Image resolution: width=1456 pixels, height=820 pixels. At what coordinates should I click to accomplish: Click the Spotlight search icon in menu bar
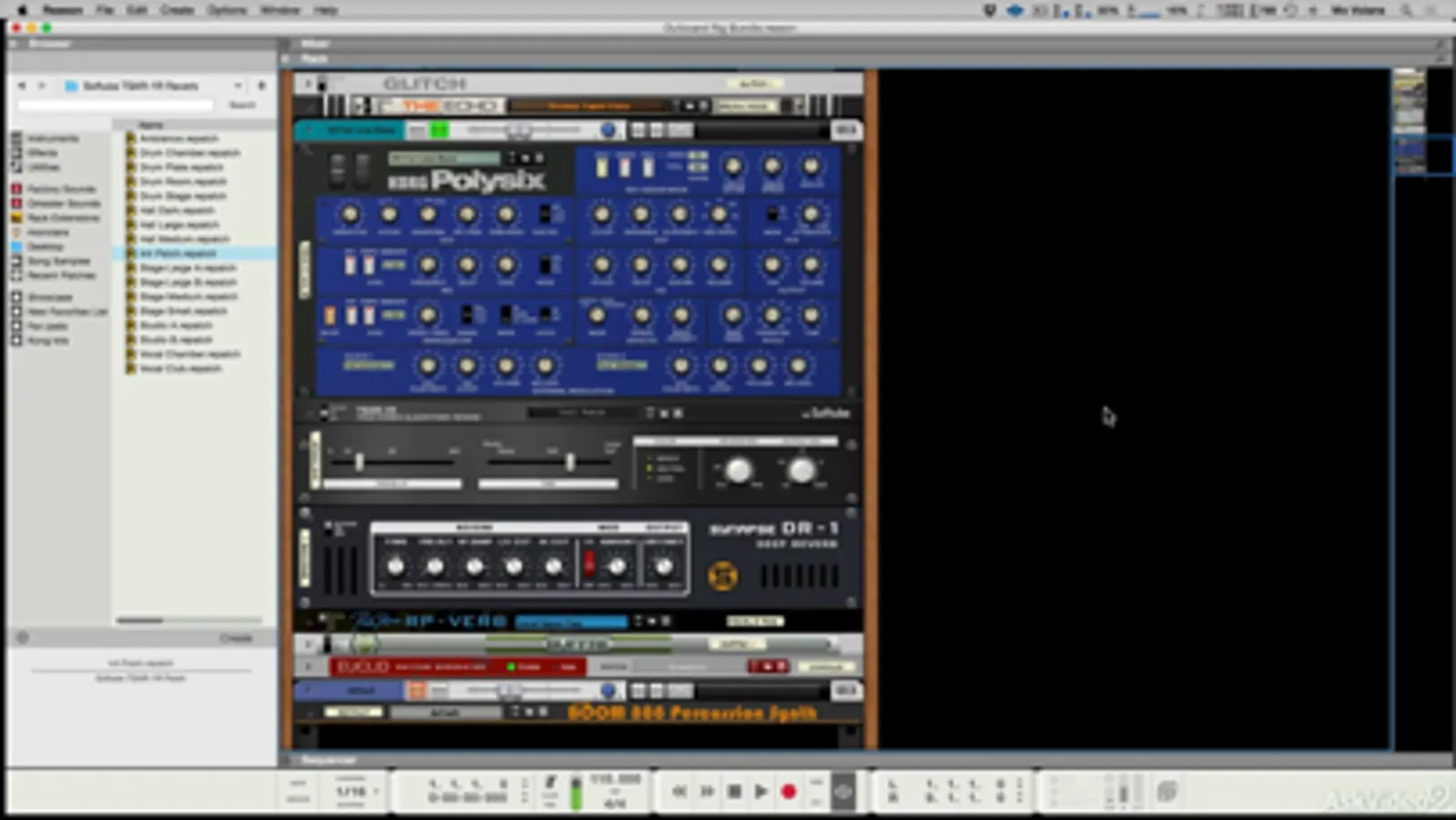click(1407, 10)
